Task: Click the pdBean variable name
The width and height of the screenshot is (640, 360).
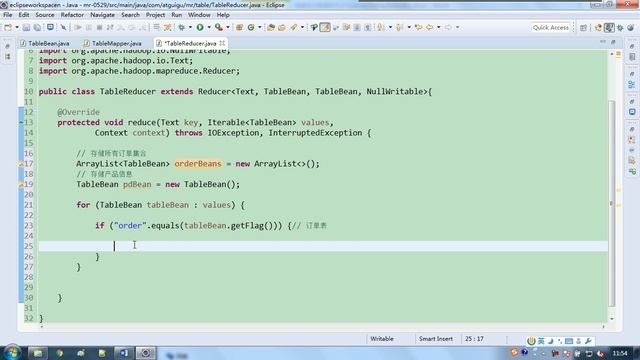Action: click(x=137, y=184)
